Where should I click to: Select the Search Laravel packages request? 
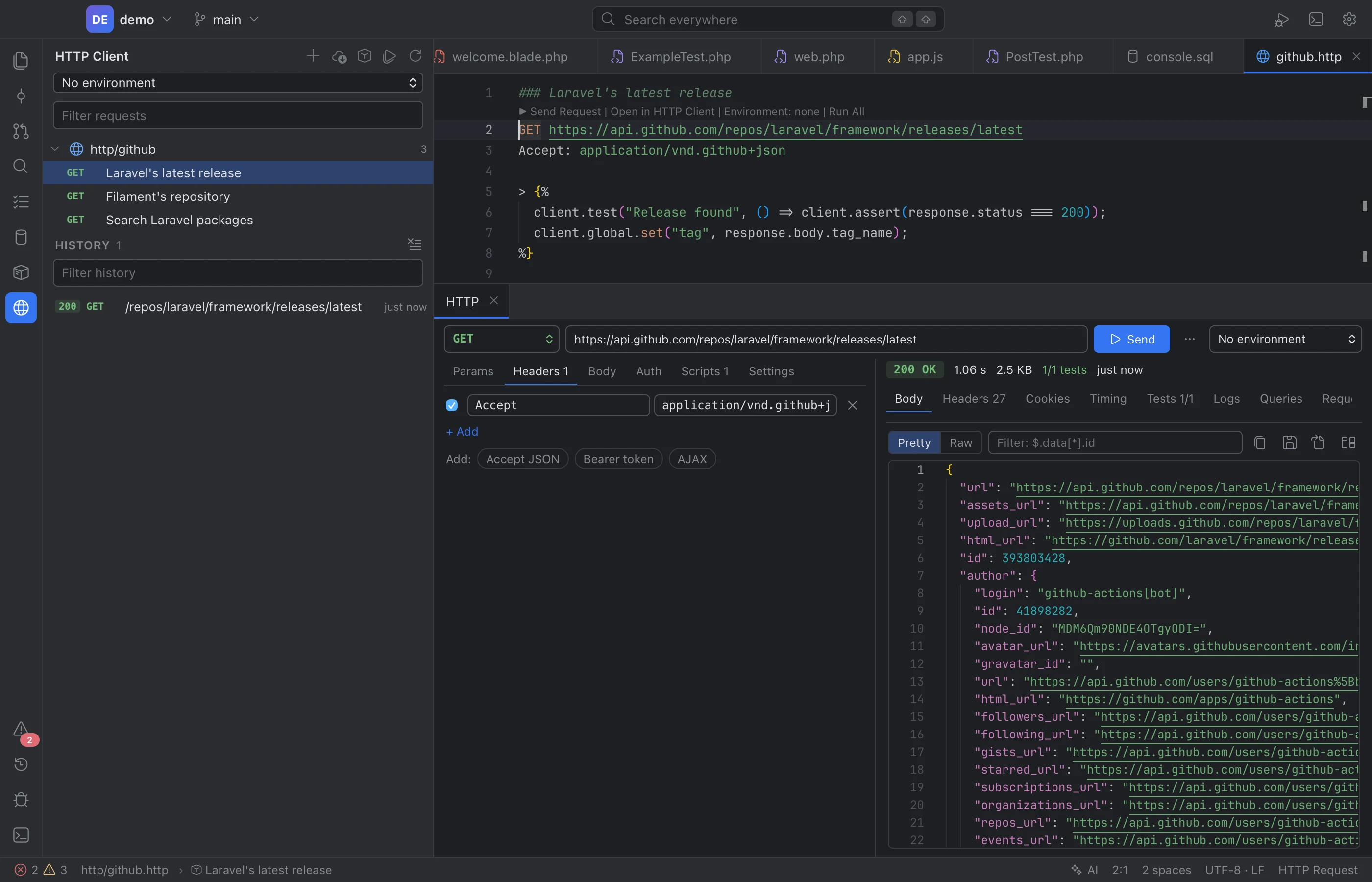238,220
